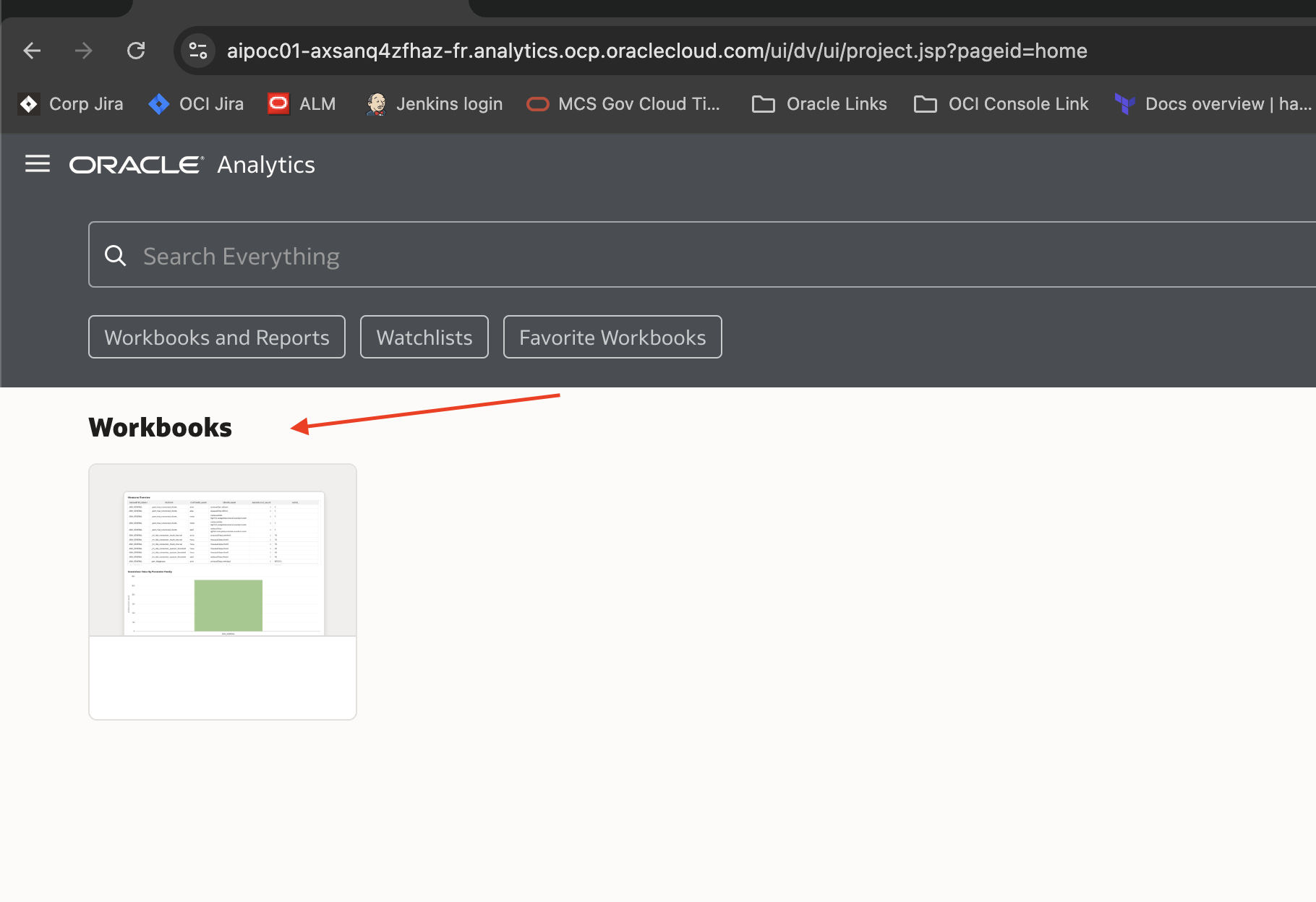
Task: Open the ALM bookmark
Action: (x=302, y=104)
